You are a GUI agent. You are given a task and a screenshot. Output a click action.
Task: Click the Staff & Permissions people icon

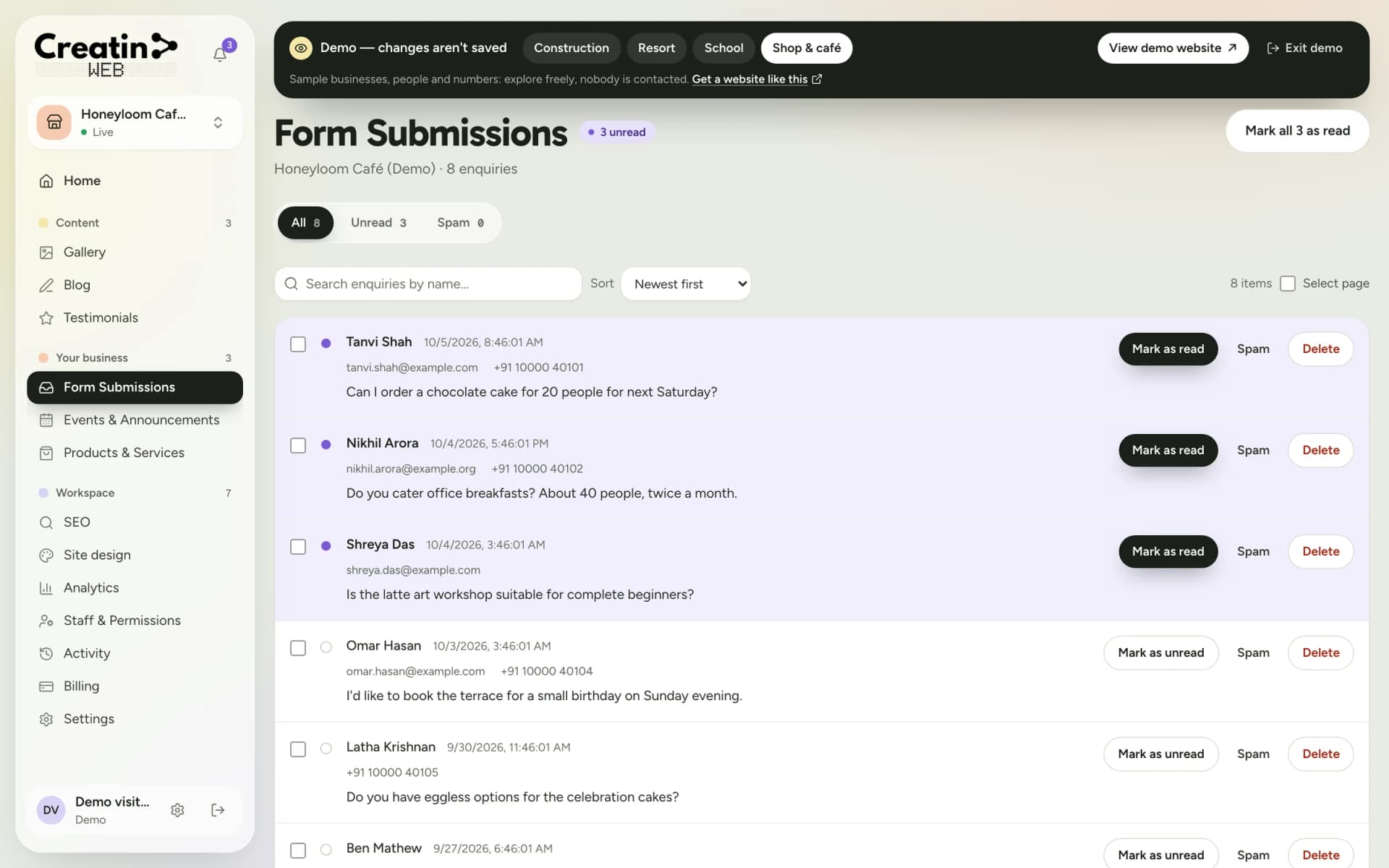46,621
